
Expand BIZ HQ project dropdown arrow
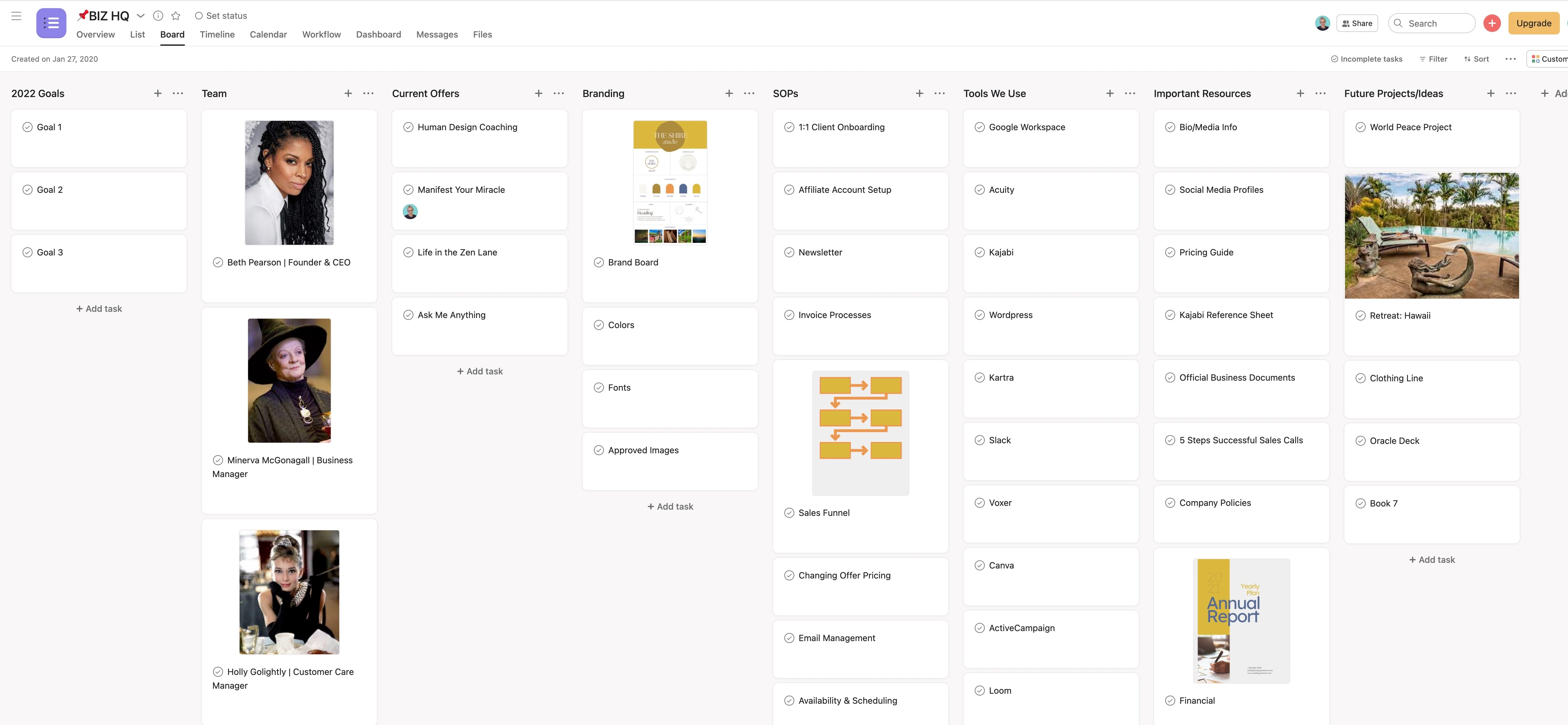coord(141,16)
